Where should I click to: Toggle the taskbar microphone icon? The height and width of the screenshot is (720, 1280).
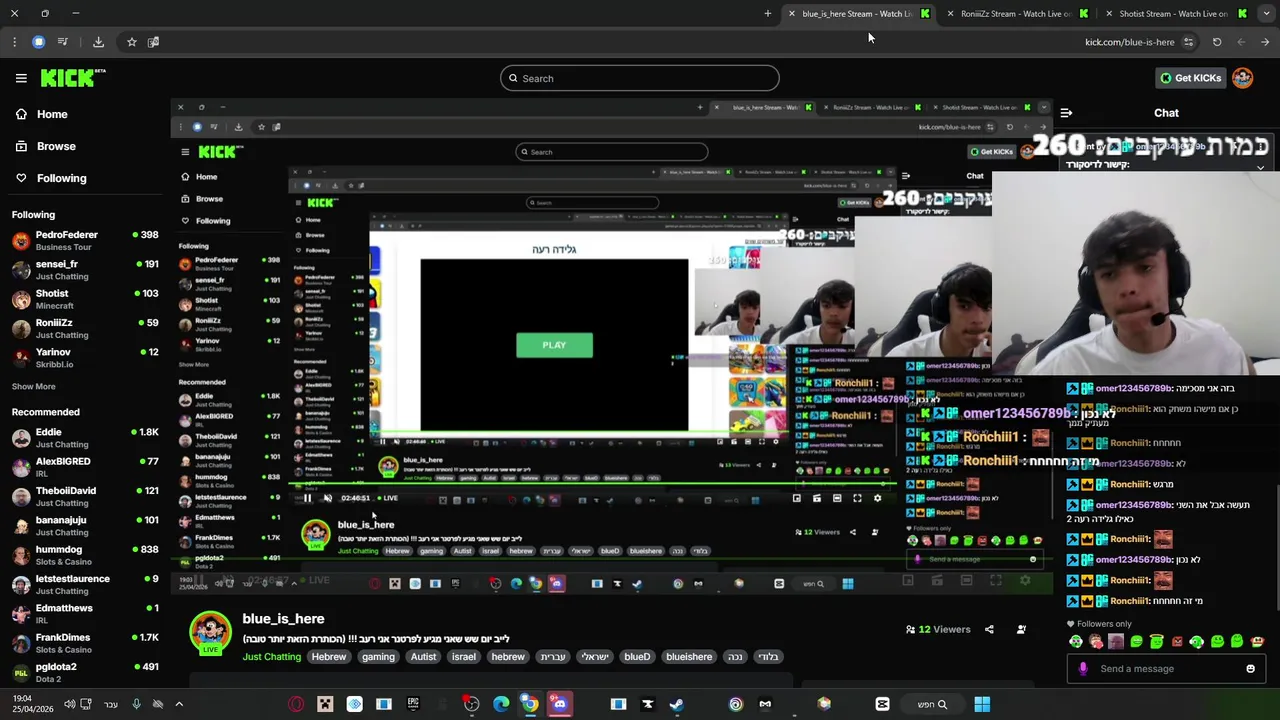point(136,704)
